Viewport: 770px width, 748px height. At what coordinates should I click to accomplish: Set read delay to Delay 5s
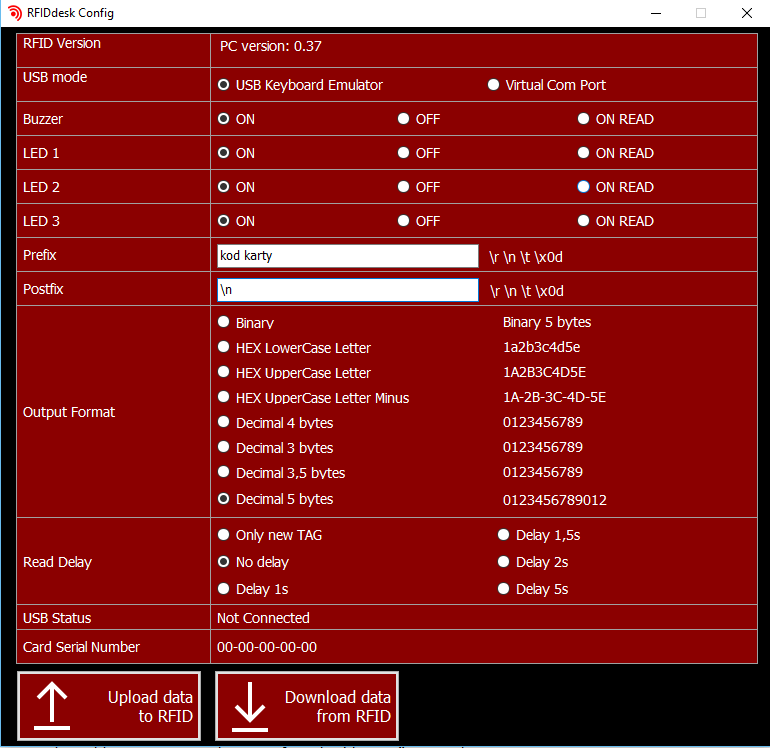tap(504, 589)
